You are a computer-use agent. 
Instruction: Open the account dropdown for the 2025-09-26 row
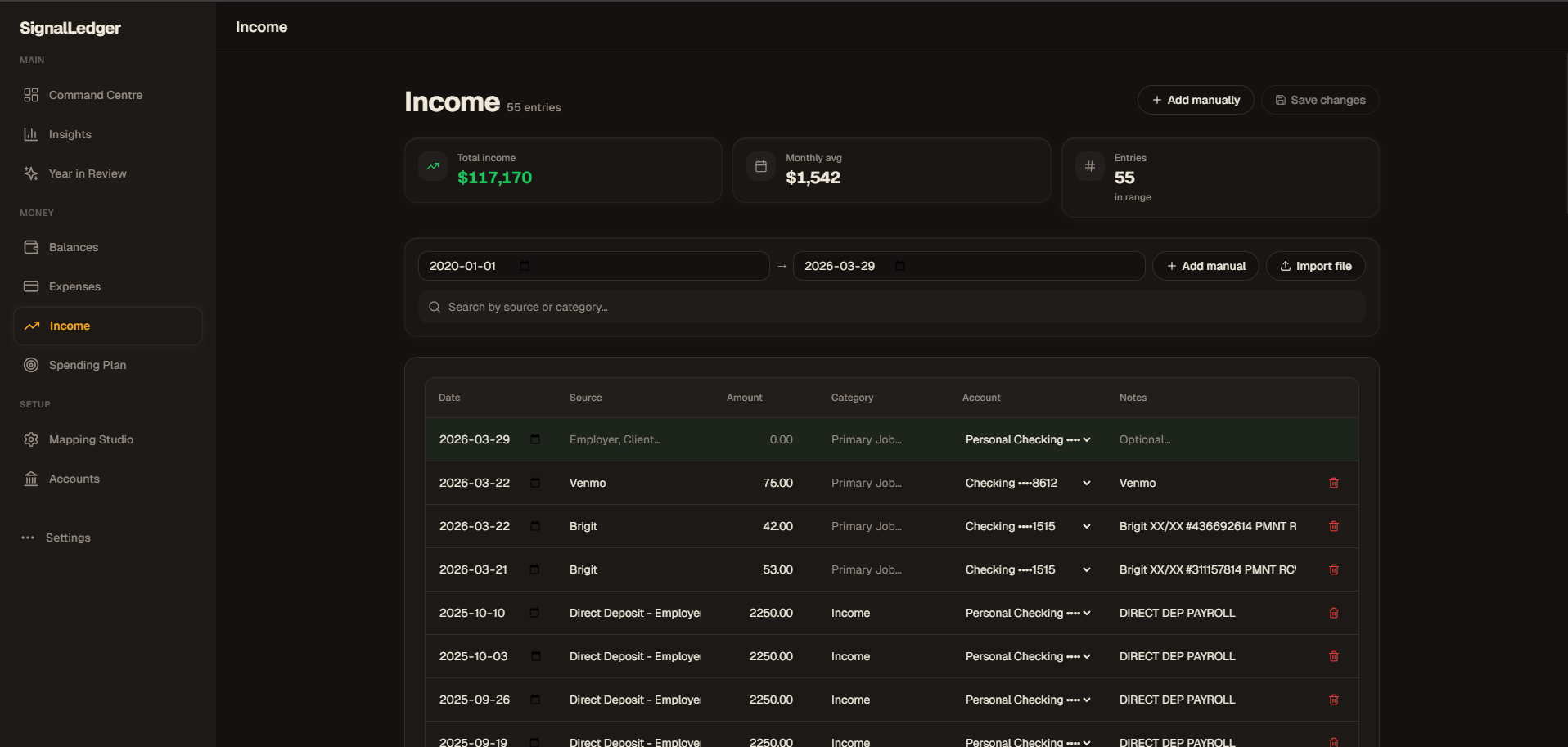1028,700
